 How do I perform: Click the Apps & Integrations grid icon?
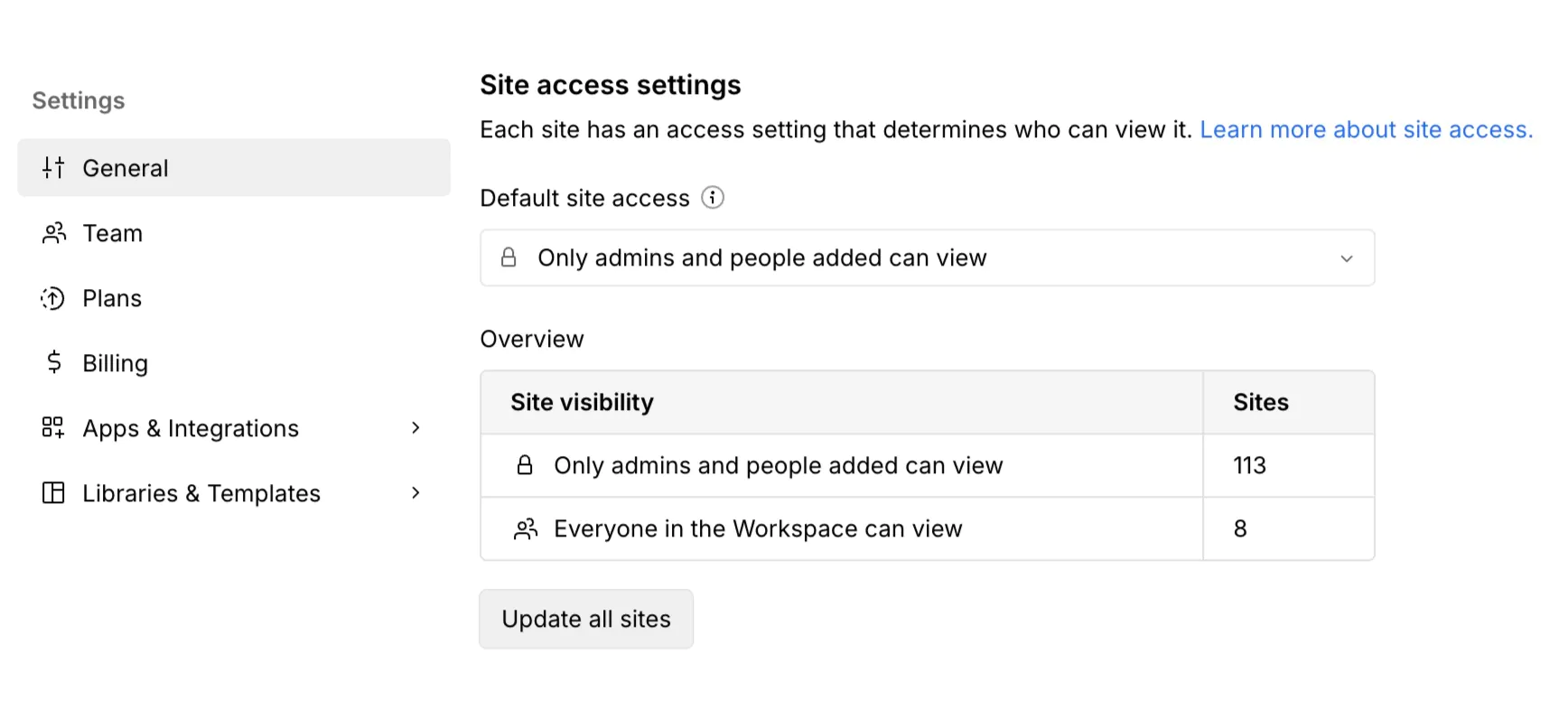(53, 428)
